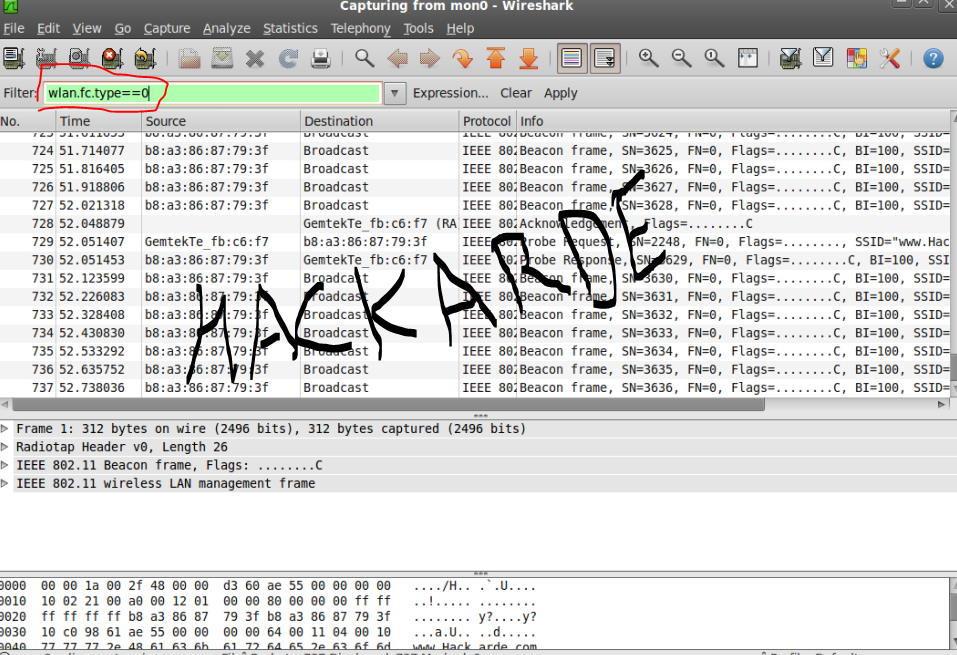This screenshot has width=957, height=655.
Task: Sort by Time column header
Action: (x=98, y=121)
